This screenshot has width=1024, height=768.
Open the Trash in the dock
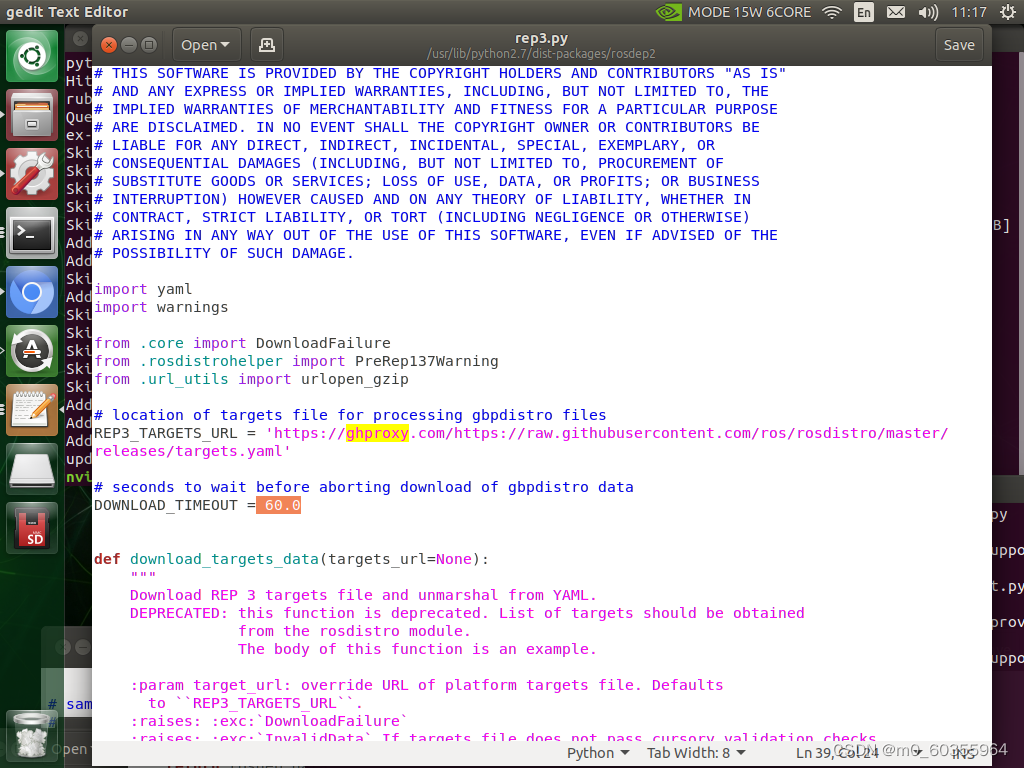(x=31, y=737)
